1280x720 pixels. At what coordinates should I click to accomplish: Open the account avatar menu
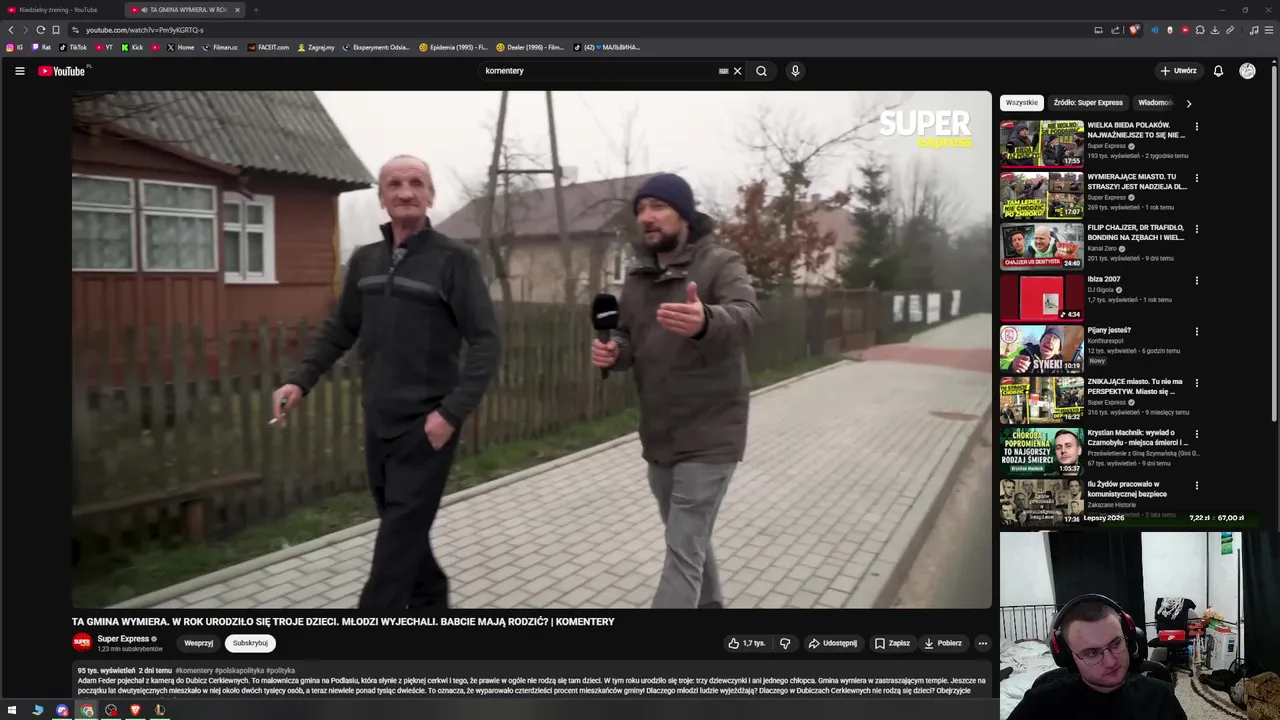[1247, 71]
